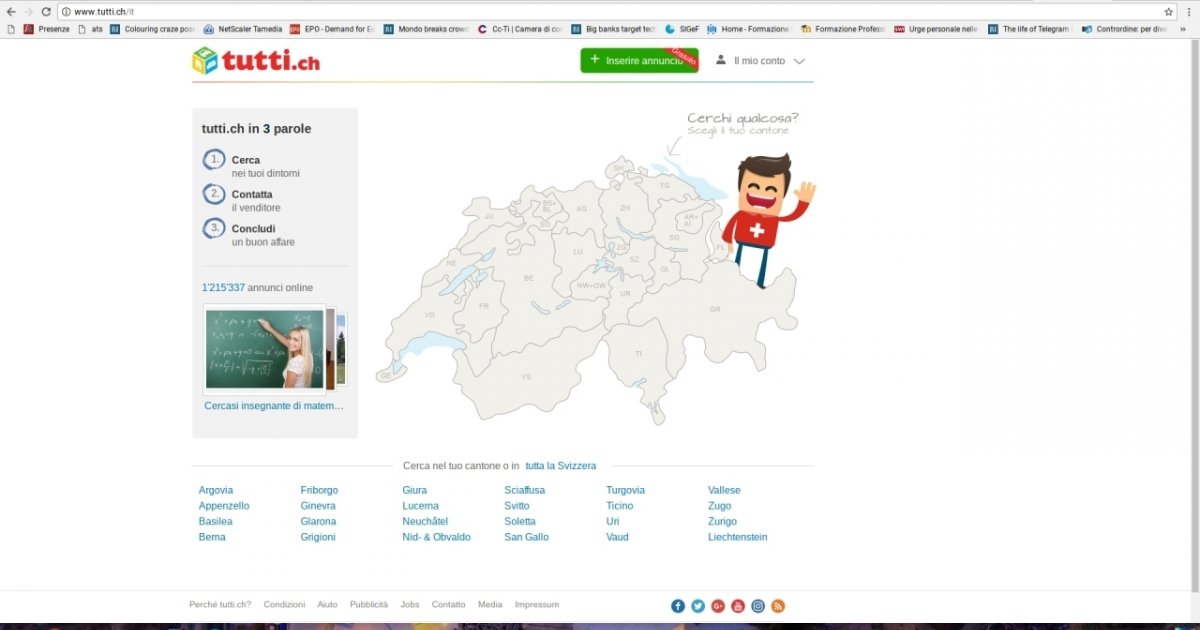Open the Twitter icon in footer
Screen dimensions: 1200x630
698,606
